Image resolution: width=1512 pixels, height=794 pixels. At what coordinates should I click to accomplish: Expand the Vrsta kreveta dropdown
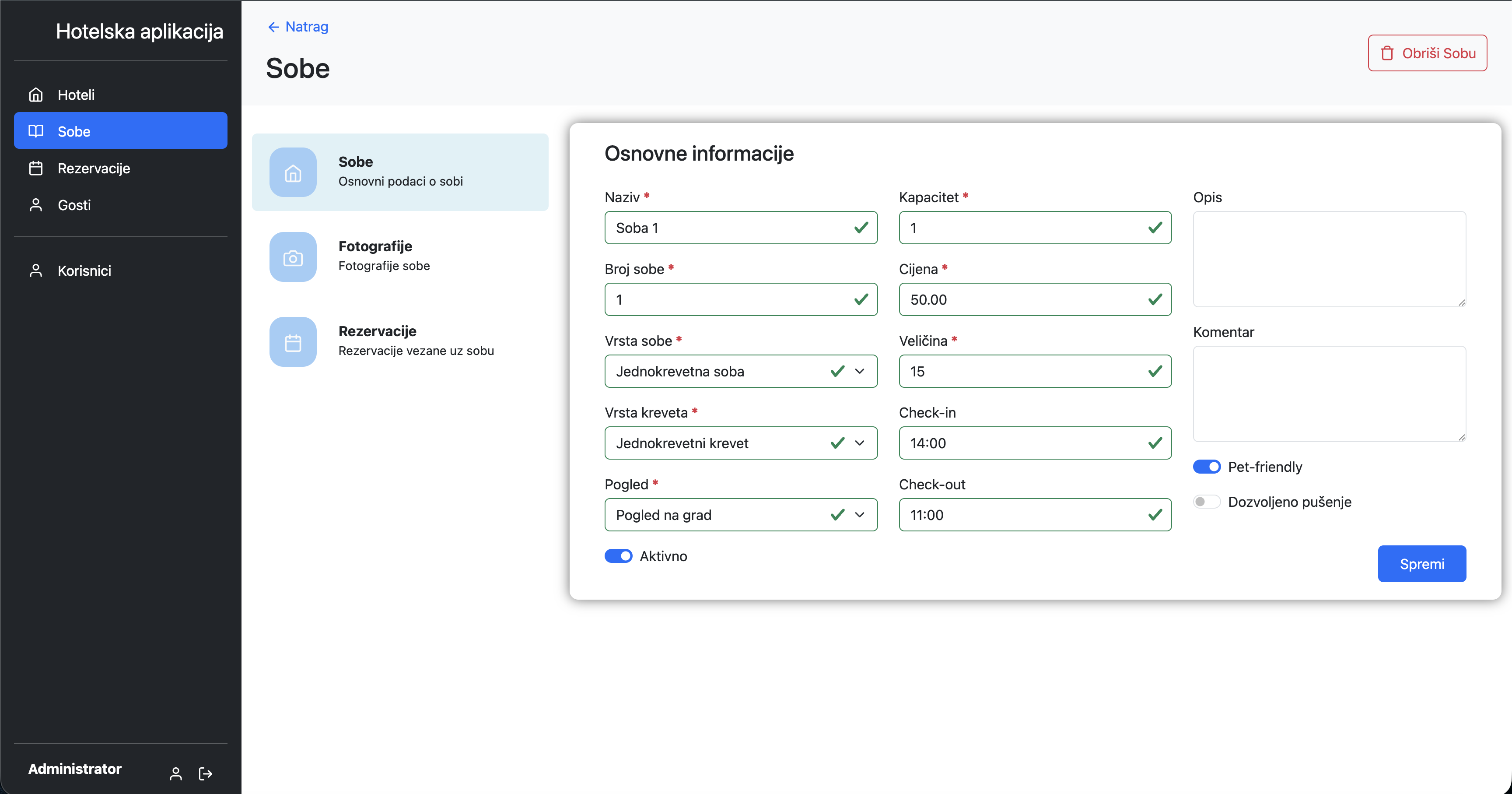(x=740, y=443)
